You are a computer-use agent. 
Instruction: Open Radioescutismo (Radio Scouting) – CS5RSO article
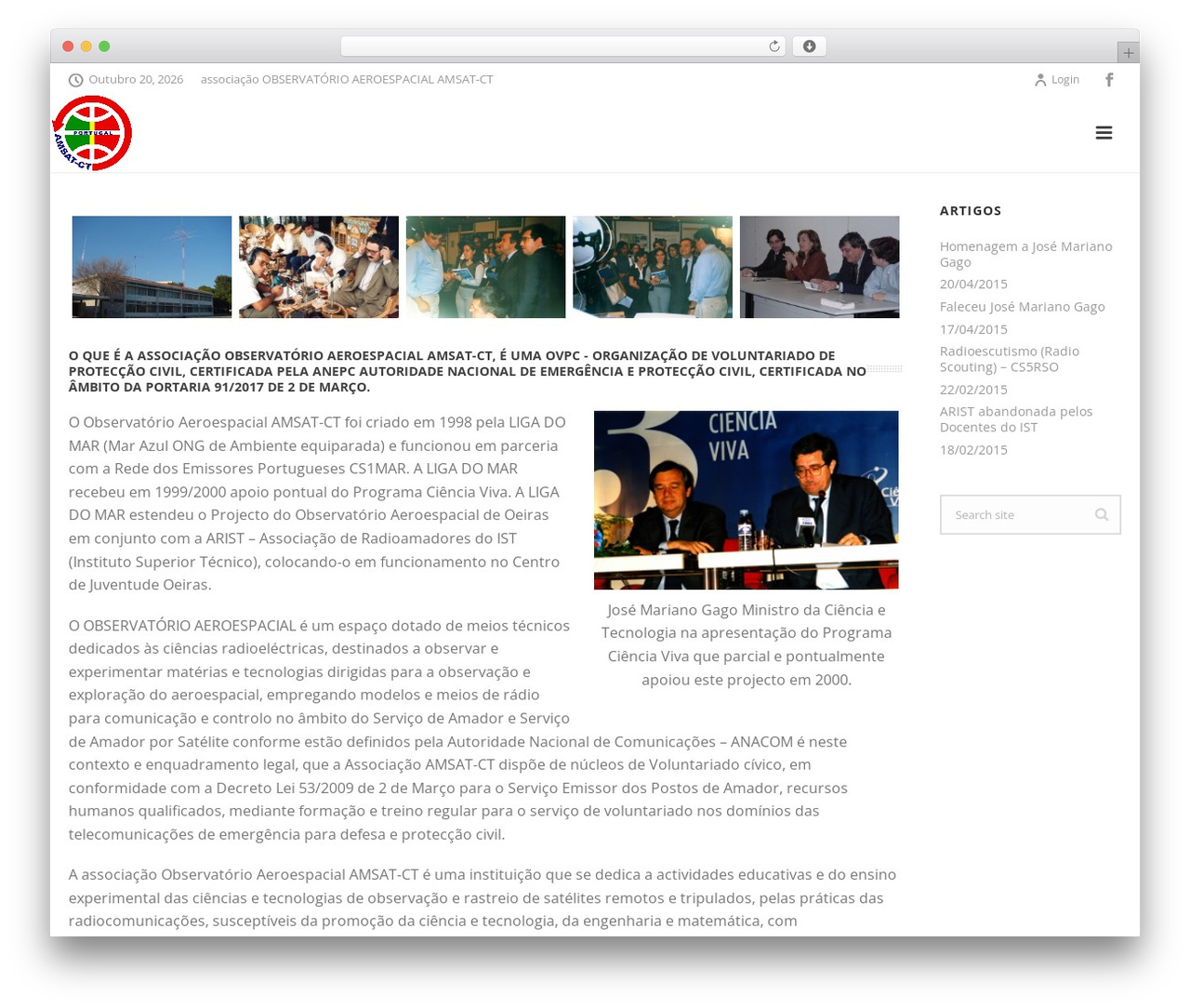1009,359
